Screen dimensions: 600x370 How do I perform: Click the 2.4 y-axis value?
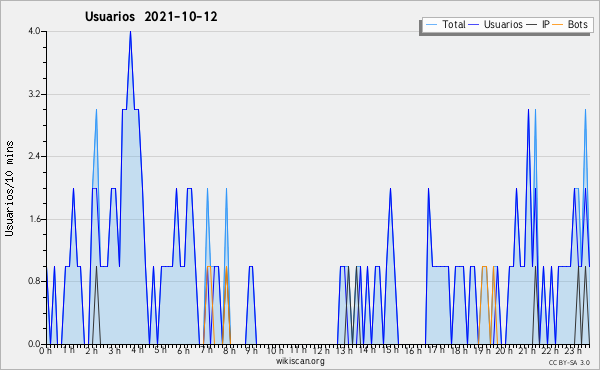(x=34, y=156)
